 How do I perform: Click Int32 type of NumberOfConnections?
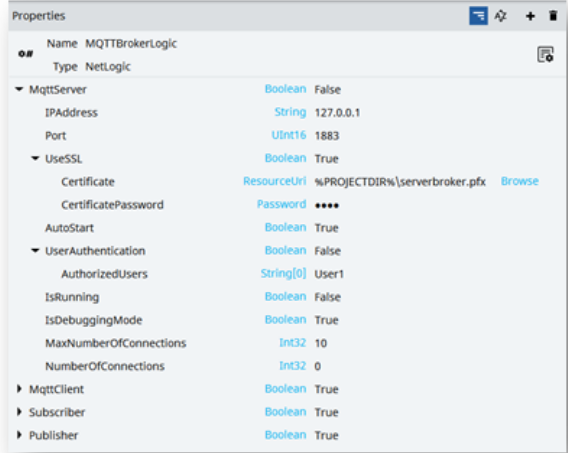click(292, 366)
